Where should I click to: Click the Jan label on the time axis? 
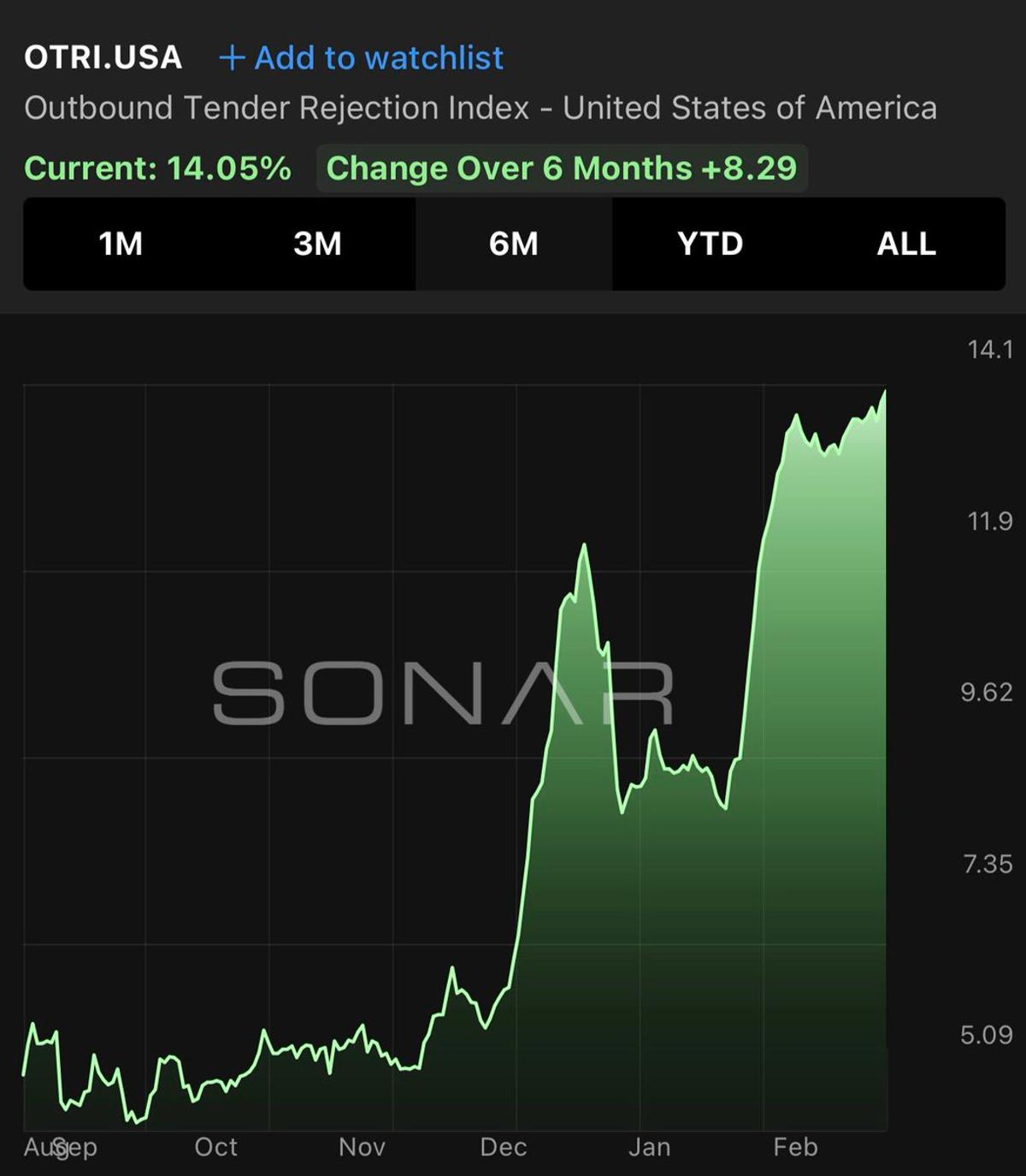coord(650,1147)
